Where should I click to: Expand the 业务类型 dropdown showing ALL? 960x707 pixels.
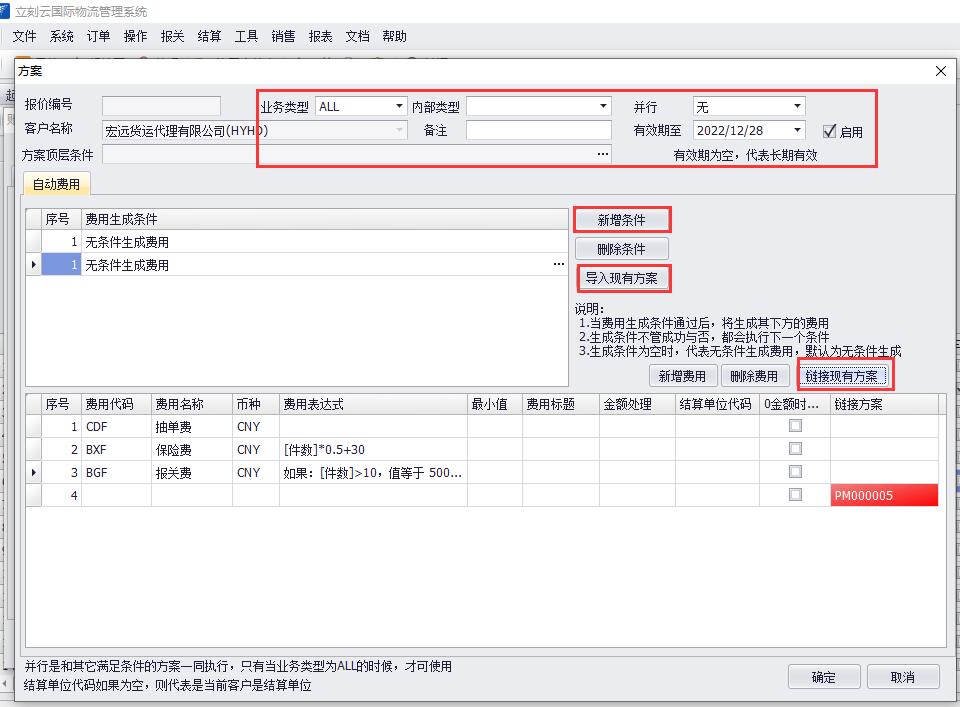pos(399,106)
